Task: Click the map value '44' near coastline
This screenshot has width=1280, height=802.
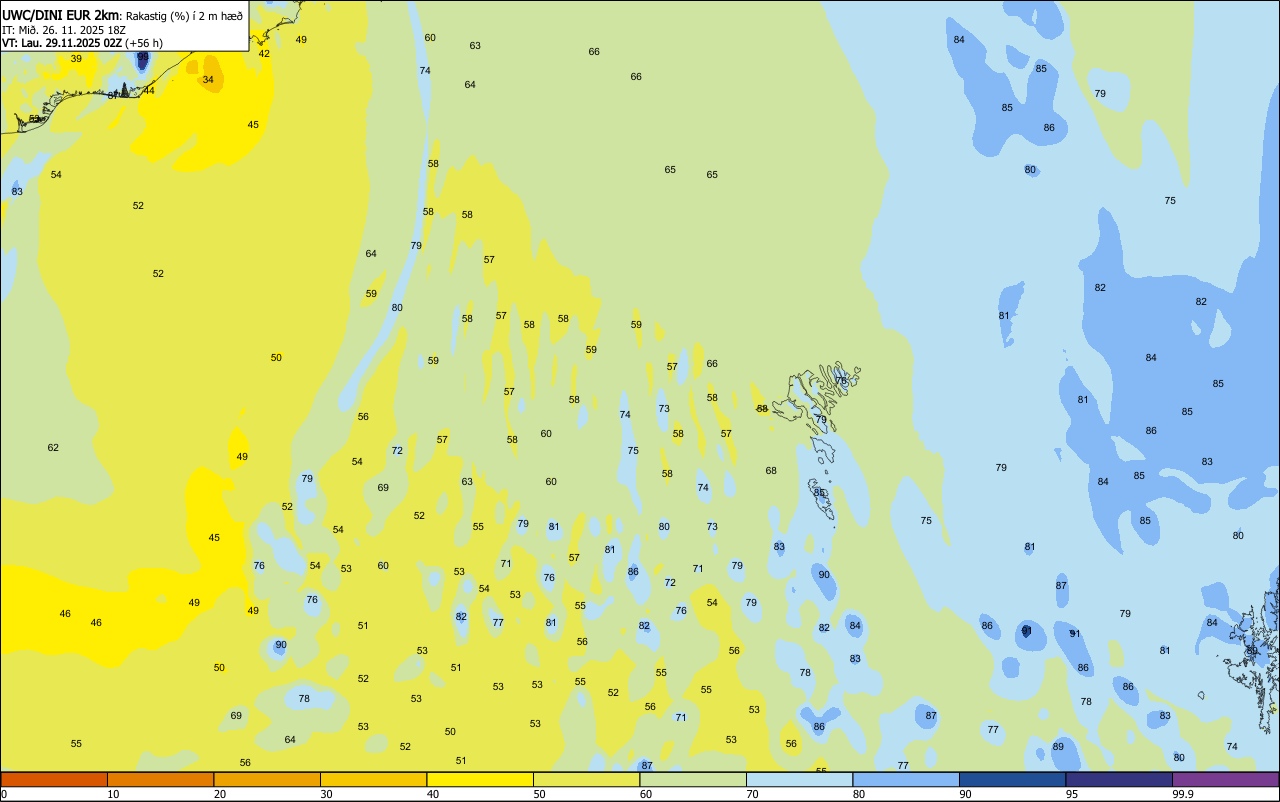Action: pyautogui.click(x=149, y=90)
